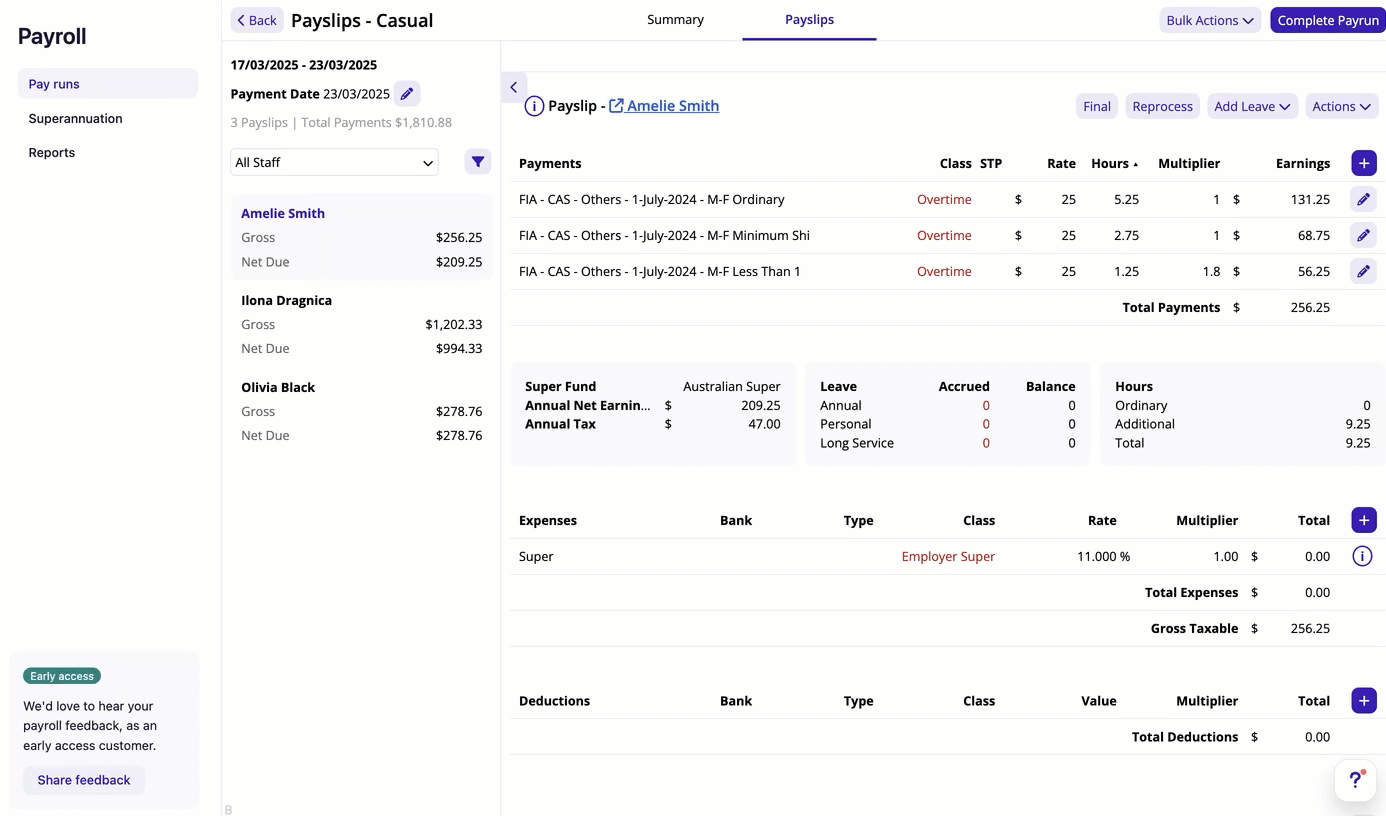Mark the payslip as Final
This screenshot has width=1386, height=816.
(1097, 106)
